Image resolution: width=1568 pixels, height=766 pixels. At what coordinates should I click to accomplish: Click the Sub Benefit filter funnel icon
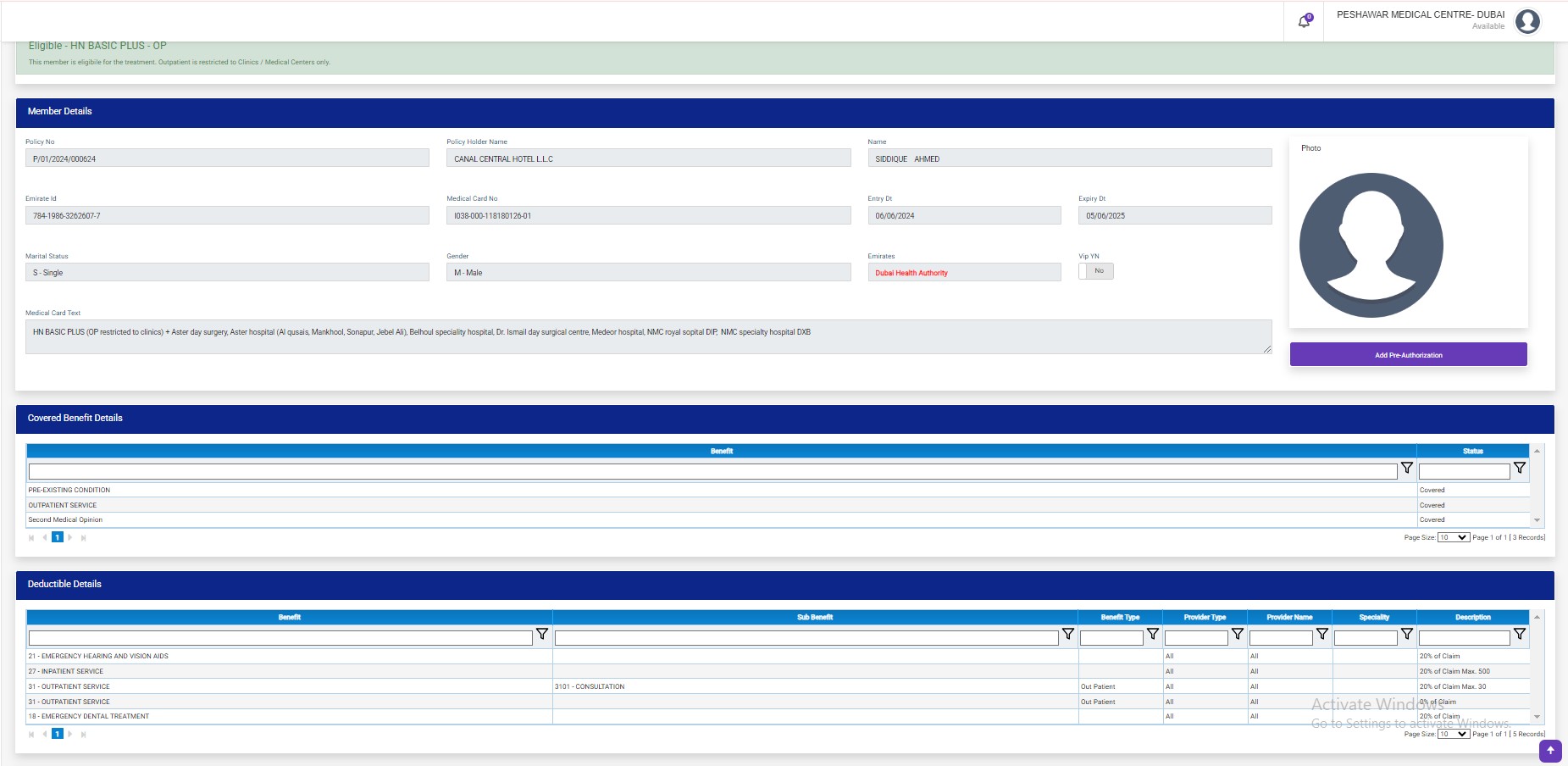pyautogui.click(x=1067, y=635)
